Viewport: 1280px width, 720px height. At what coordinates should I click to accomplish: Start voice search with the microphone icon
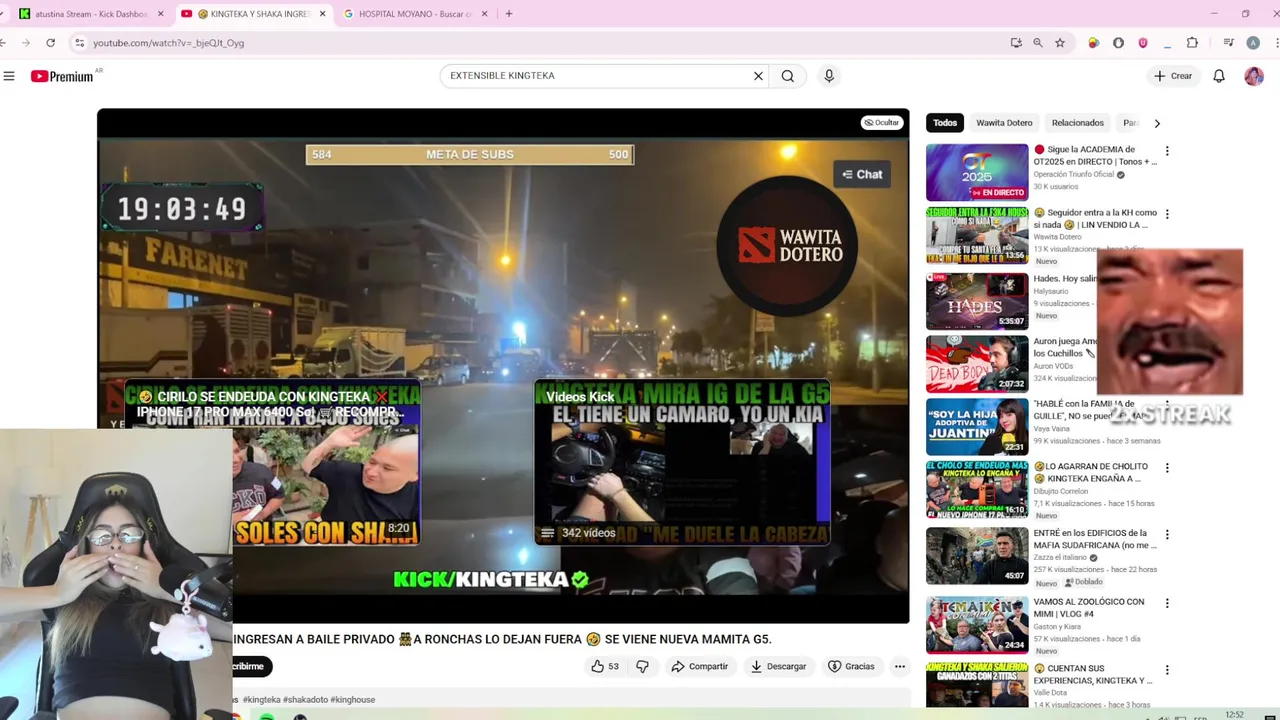tap(829, 76)
